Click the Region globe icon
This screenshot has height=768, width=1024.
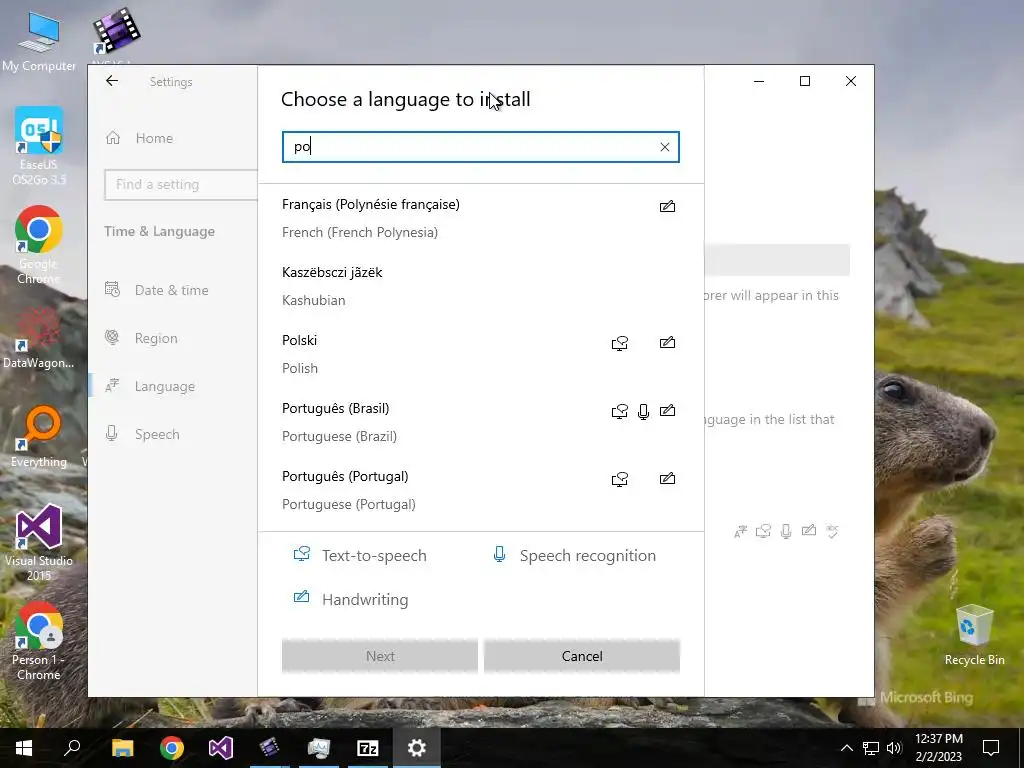pyautogui.click(x=112, y=338)
